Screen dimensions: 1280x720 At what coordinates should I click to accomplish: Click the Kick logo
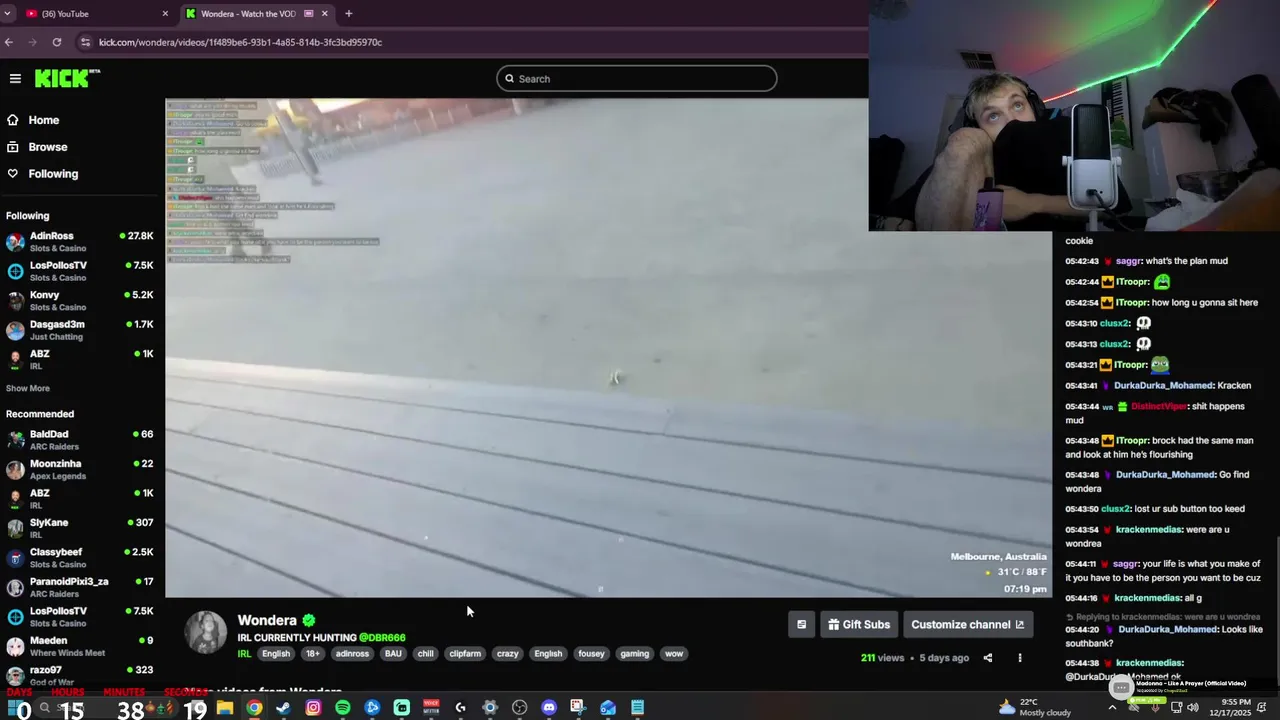click(67, 78)
